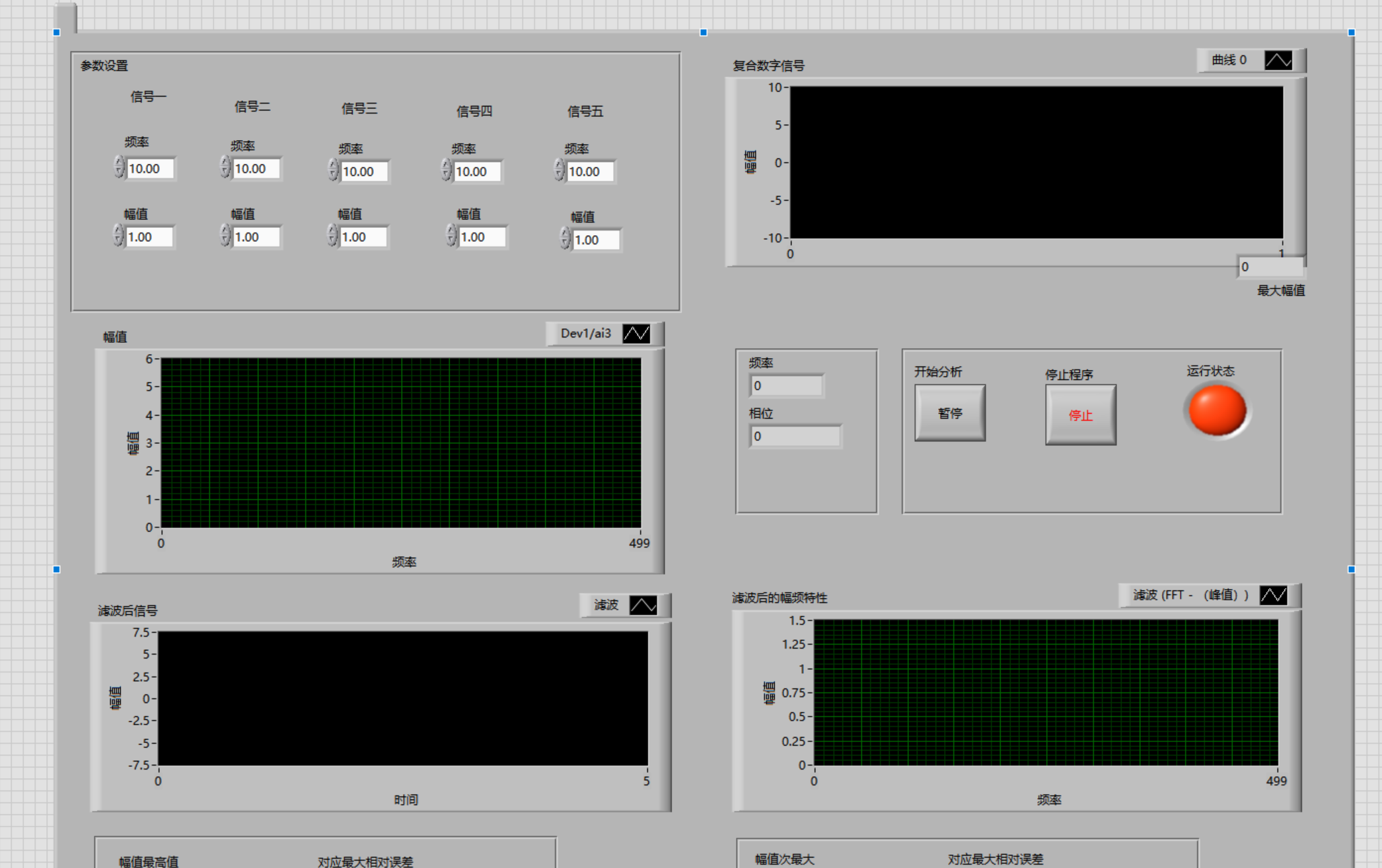The height and width of the screenshot is (868, 1382).
Task: Click the 信号四 幅值 numeric input field
Action: pyautogui.click(x=482, y=237)
